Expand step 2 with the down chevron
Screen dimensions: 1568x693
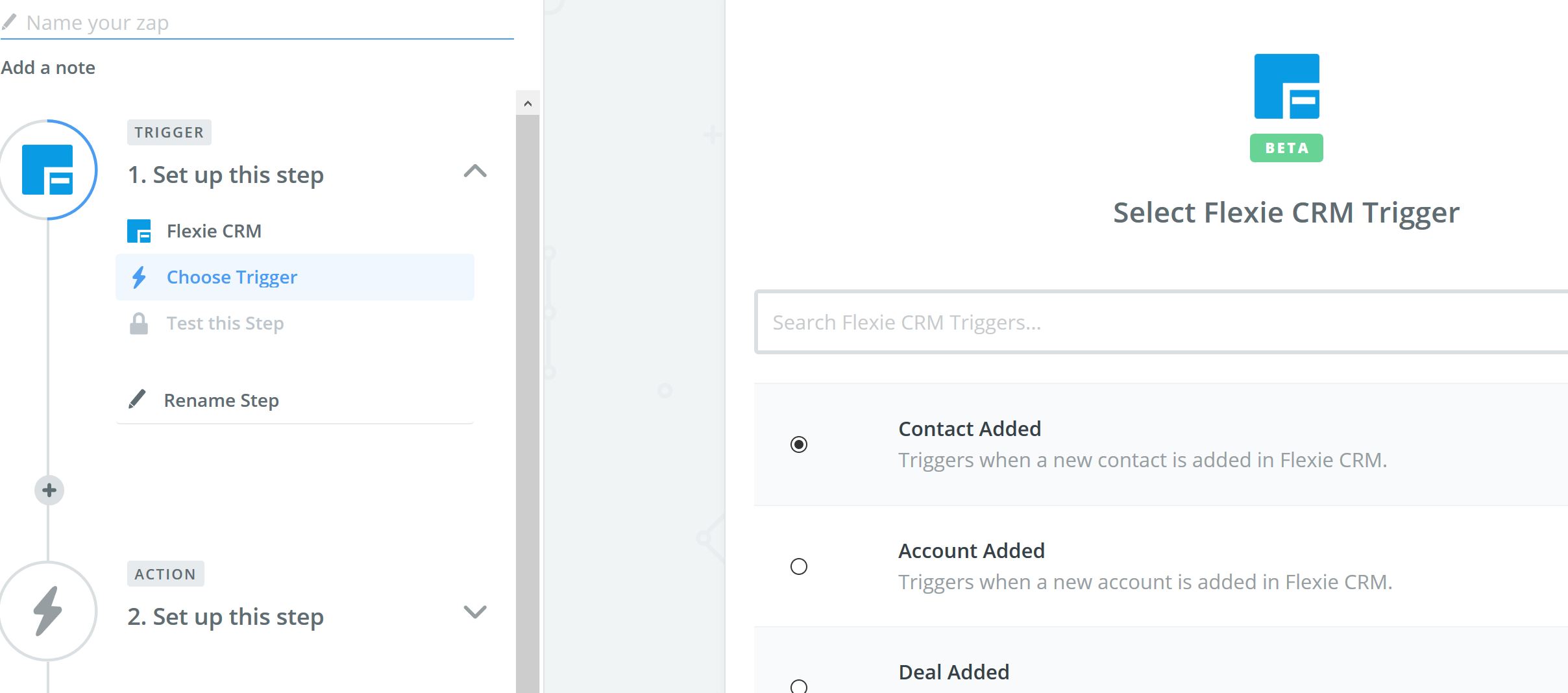(475, 612)
